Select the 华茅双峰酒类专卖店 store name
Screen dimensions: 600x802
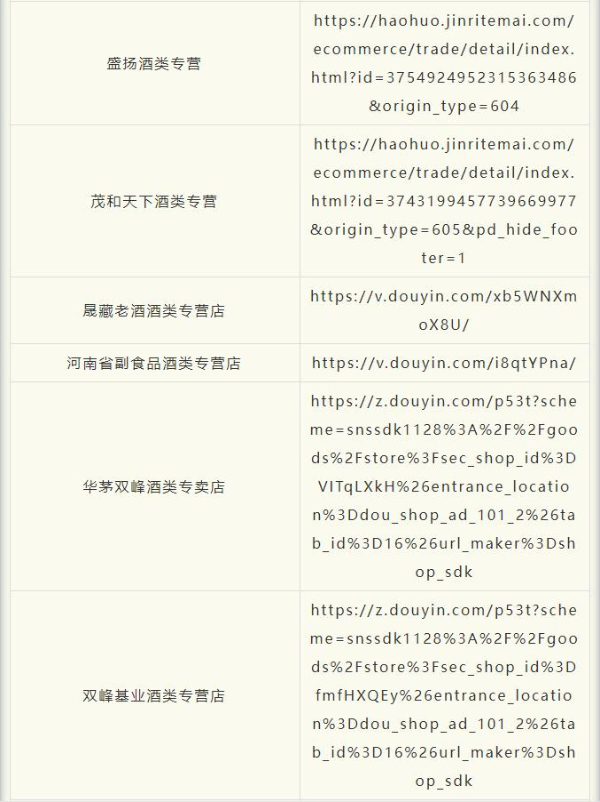[154, 487]
